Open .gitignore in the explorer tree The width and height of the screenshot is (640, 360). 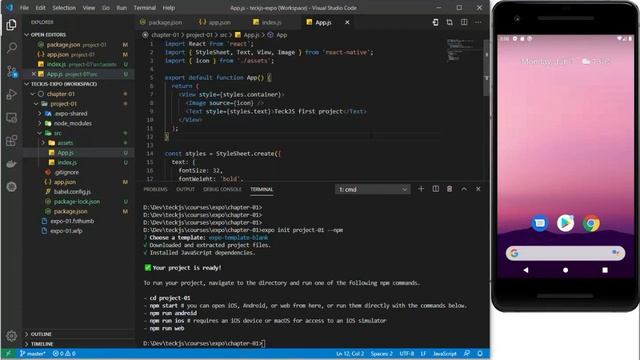click(67, 172)
